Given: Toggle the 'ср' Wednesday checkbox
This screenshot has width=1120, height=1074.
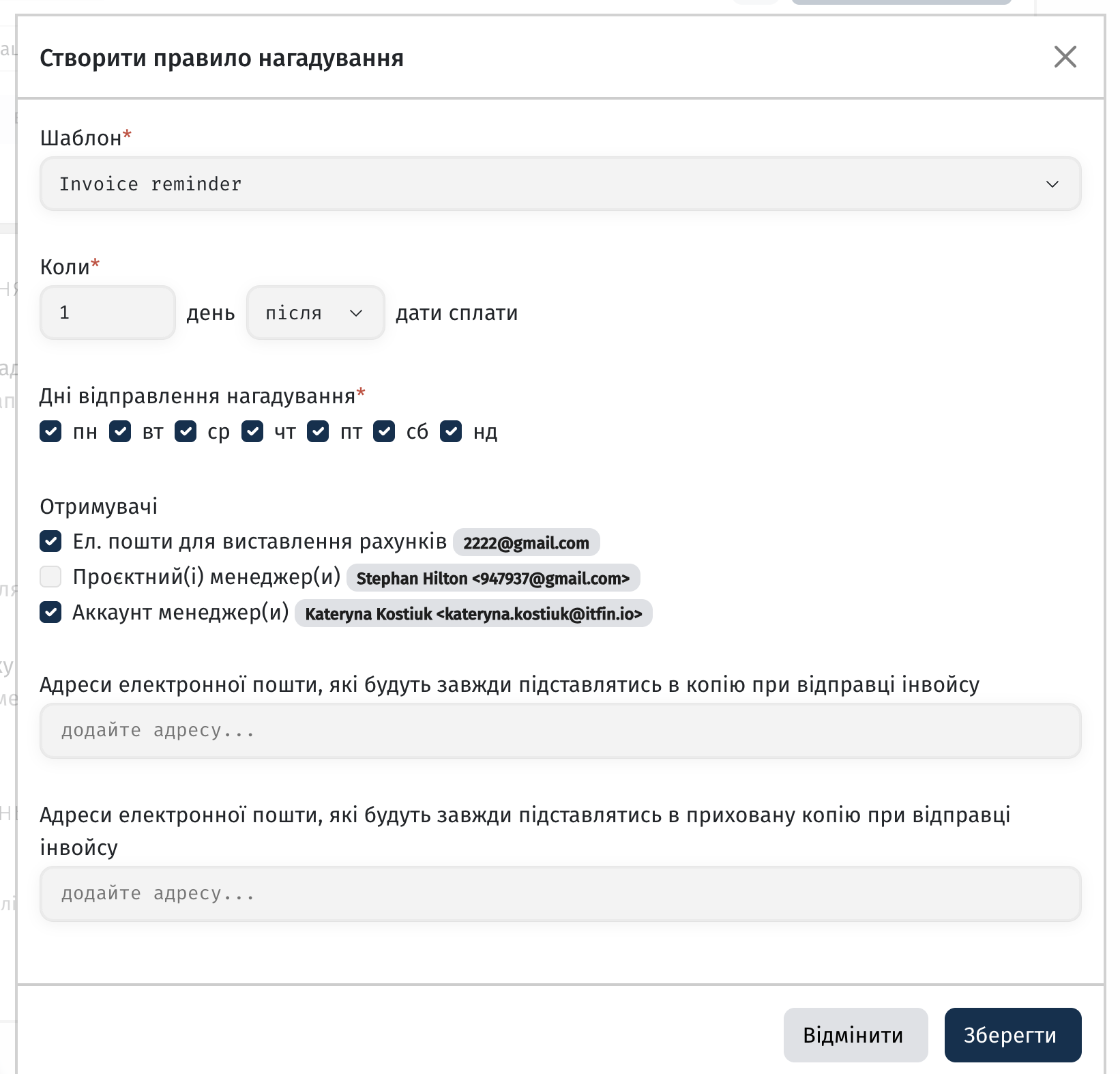Looking at the screenshot, I should point(186,431).
